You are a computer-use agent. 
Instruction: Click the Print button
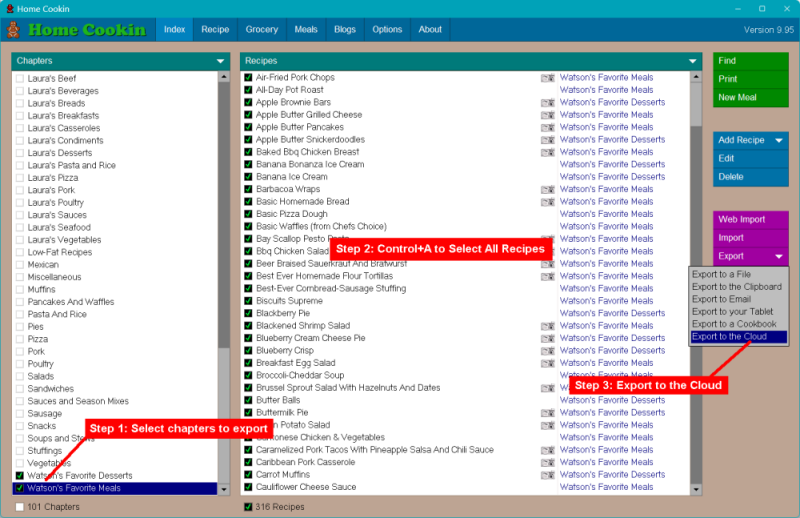751,79
